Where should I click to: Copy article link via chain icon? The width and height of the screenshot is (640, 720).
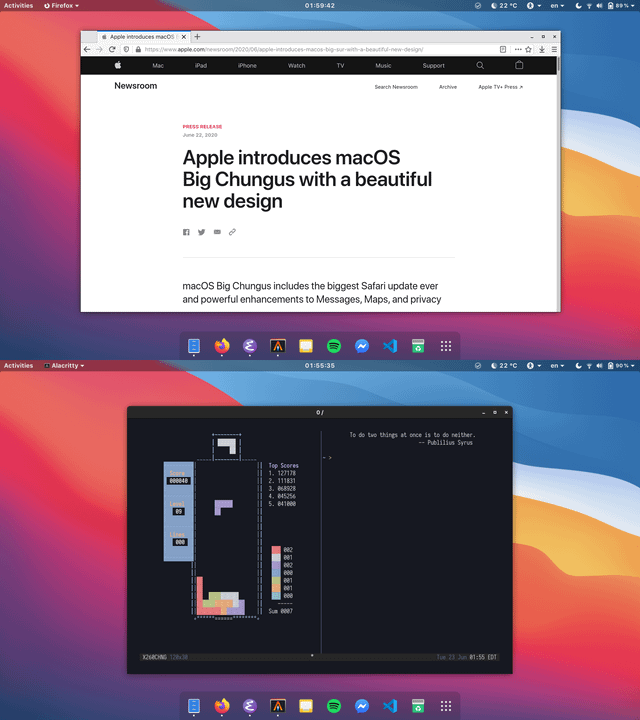pos(232,232)
